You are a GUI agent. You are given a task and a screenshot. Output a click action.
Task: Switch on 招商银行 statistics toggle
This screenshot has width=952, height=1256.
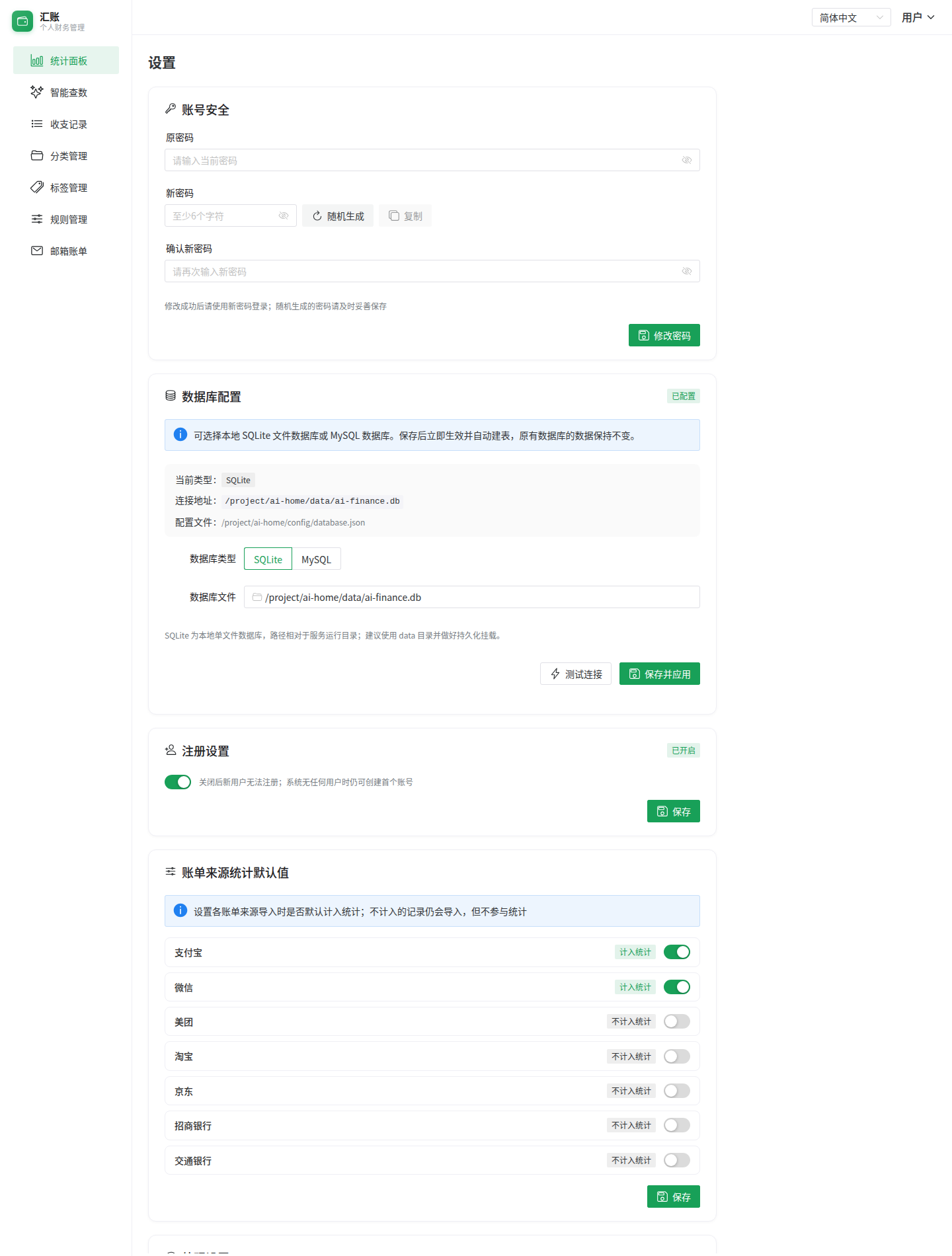[677, 1125]
